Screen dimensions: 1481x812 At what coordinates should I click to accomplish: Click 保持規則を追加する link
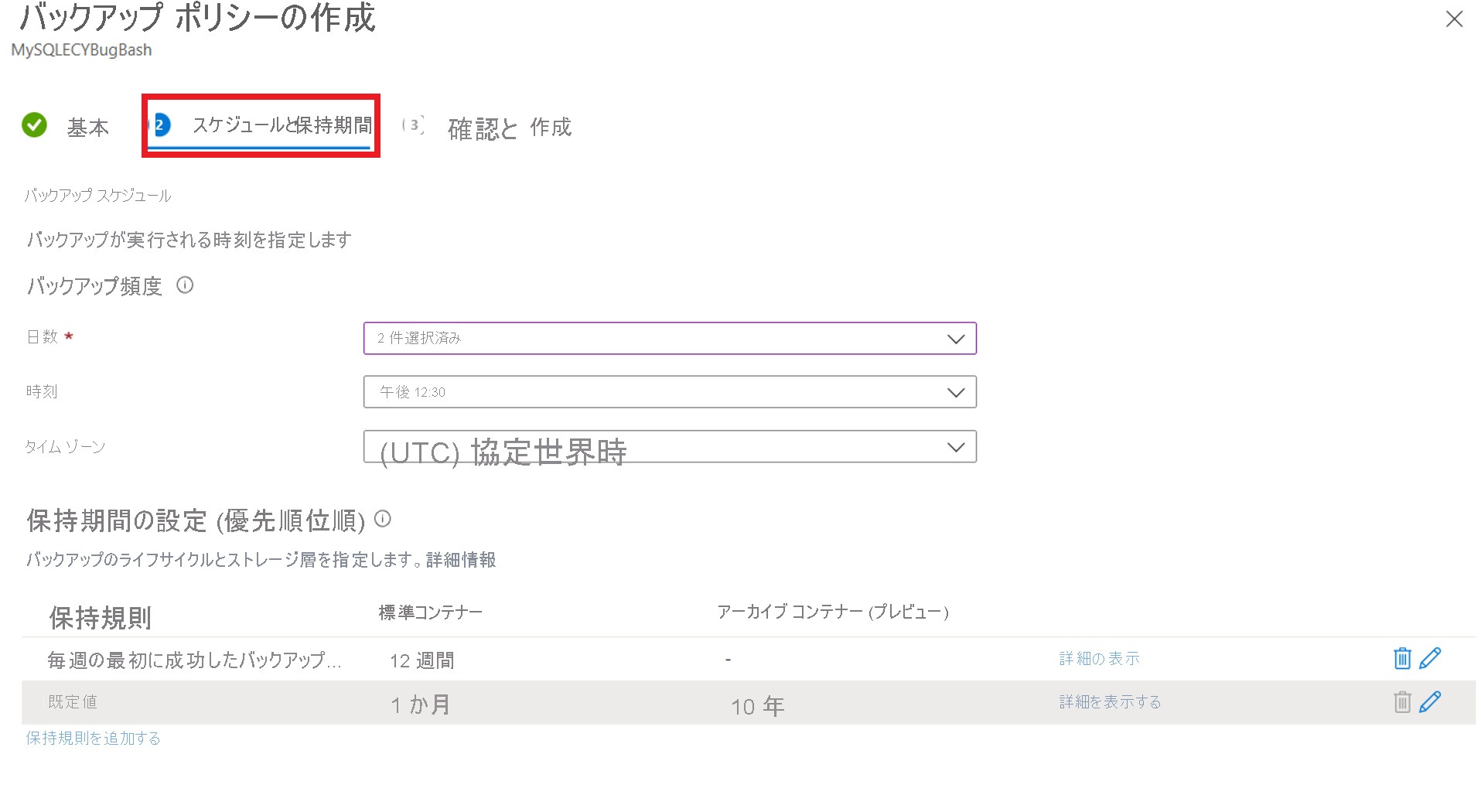pyautogui.click(x=93, y=739)
